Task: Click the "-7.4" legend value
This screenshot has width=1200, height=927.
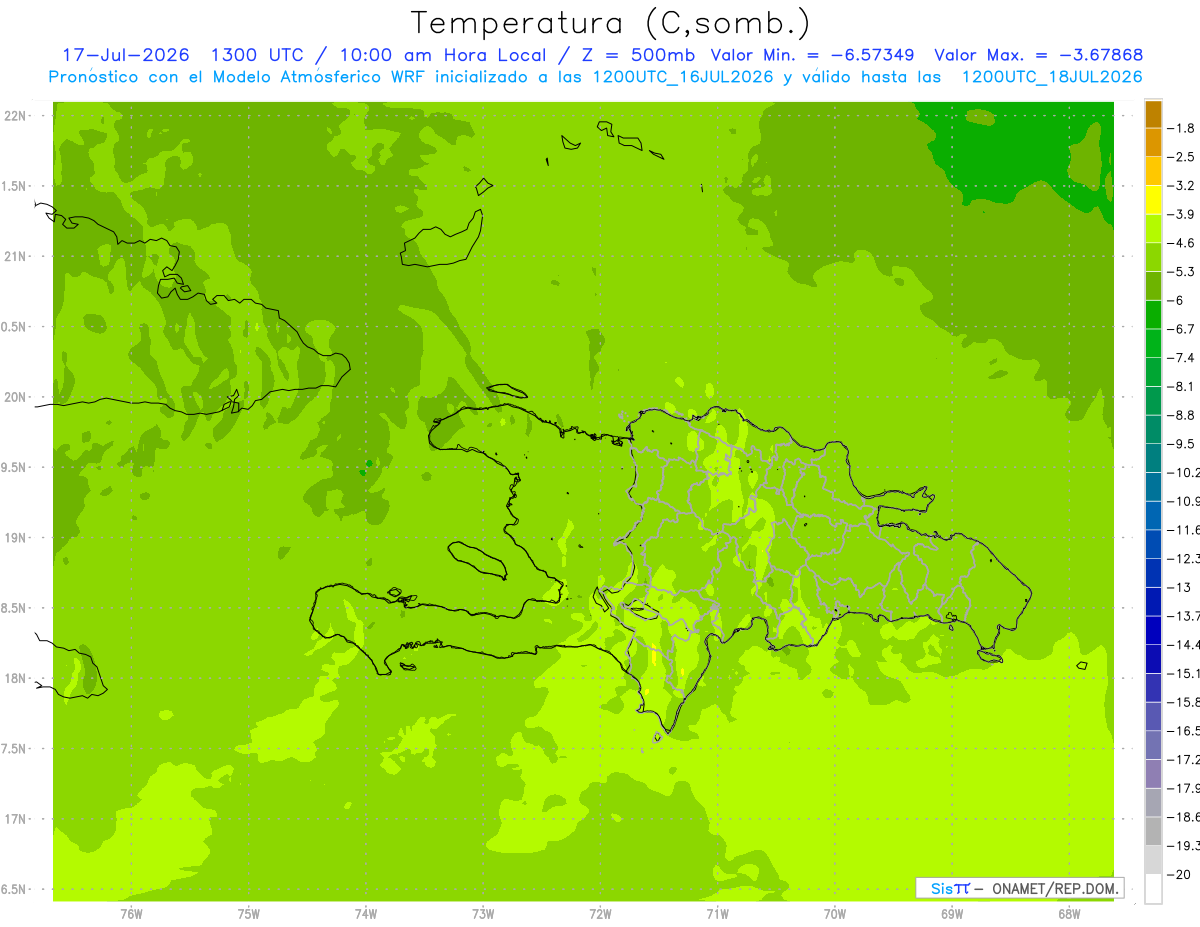Action: (x=1183, y=358)
